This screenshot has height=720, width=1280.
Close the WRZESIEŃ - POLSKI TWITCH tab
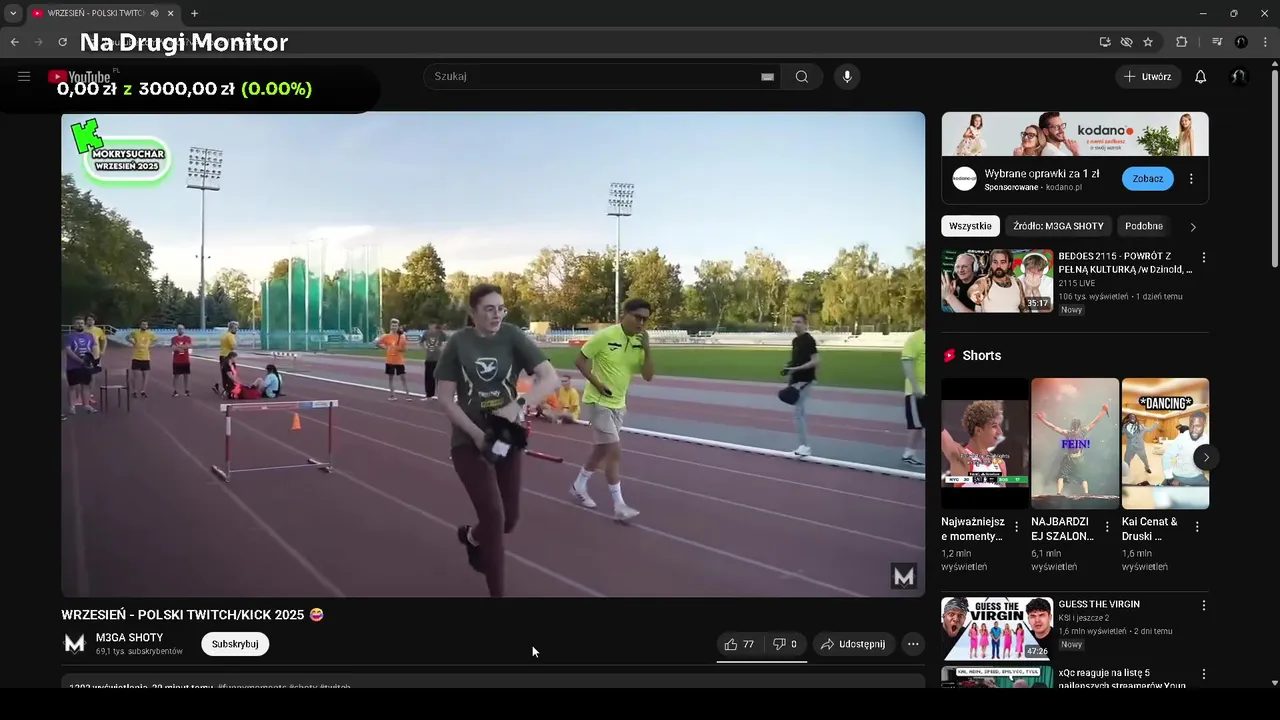point(171,13)
